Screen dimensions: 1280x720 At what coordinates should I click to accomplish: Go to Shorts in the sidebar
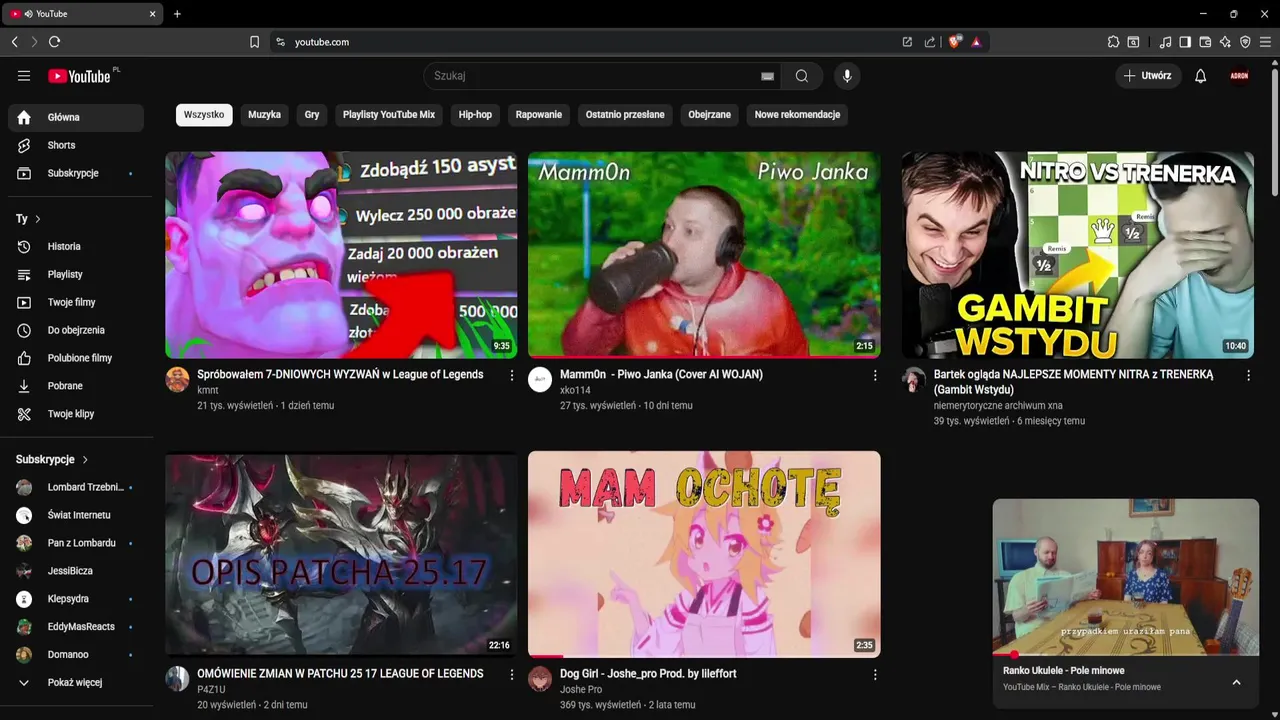76,145
